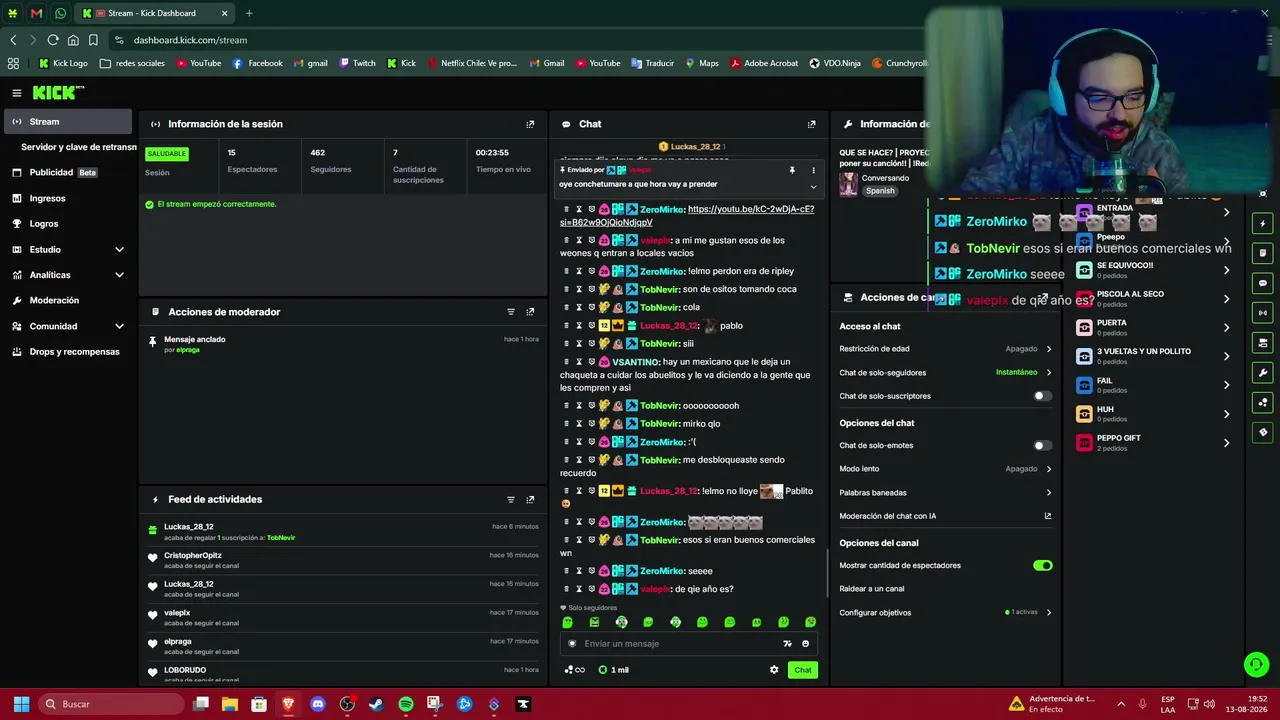The image size is (1280, 720).
Task: Click the translate icon in the message box
Action: [x=787, y=644]
